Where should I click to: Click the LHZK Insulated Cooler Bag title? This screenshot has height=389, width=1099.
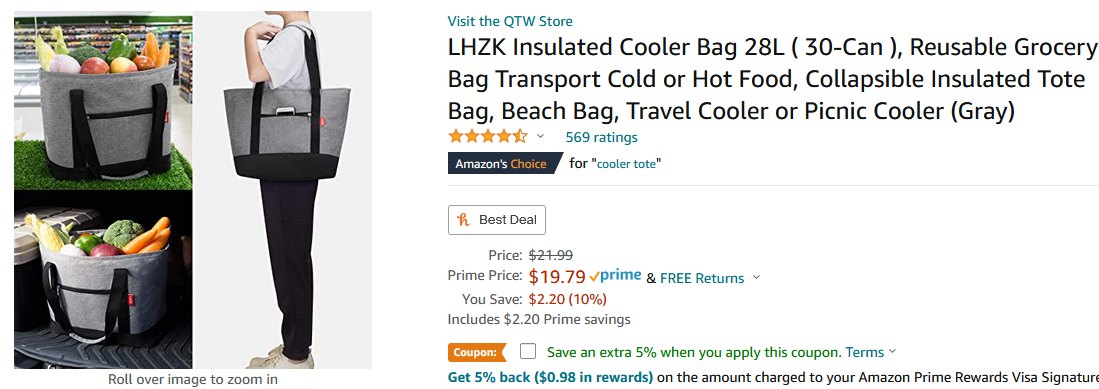(x=772, y=79)
